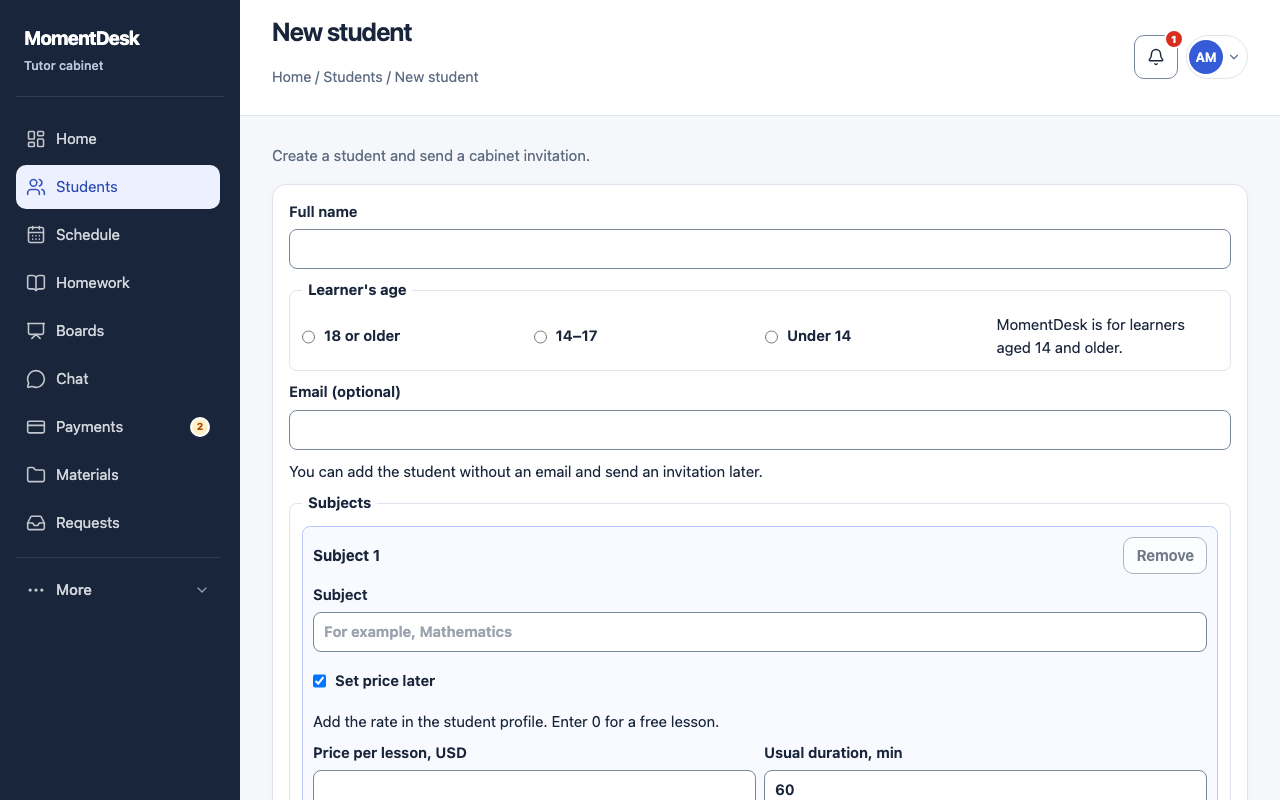Click the MomentDesk logo
1280x800 pixels.
click(82, 38)
